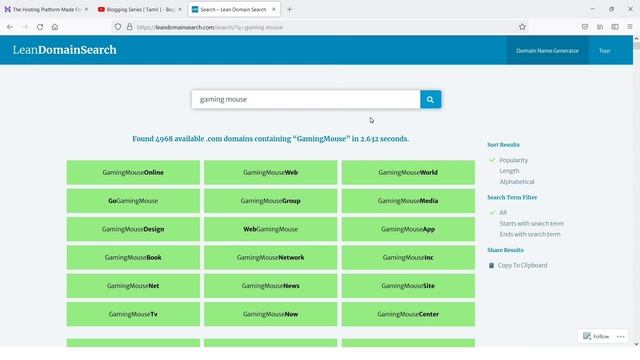This screenshot has height=360, width=640.
Task: Select GamingMouseMedia domain
Action: coord(408,200)
